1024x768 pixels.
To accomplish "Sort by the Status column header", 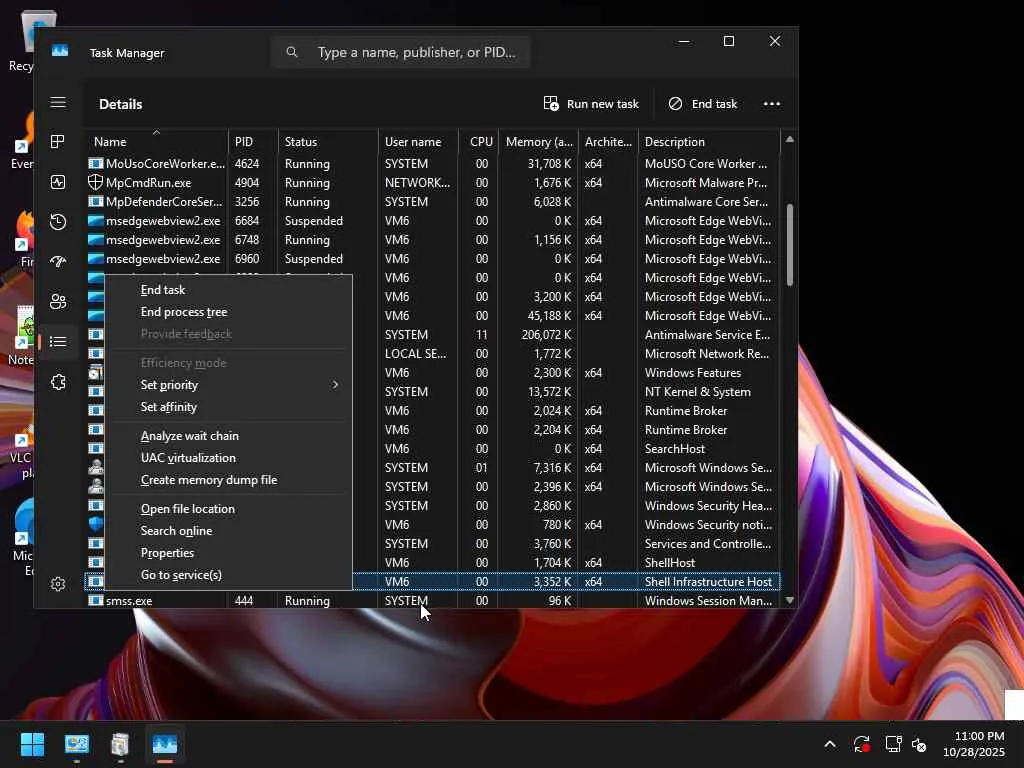I will point(328,142).
